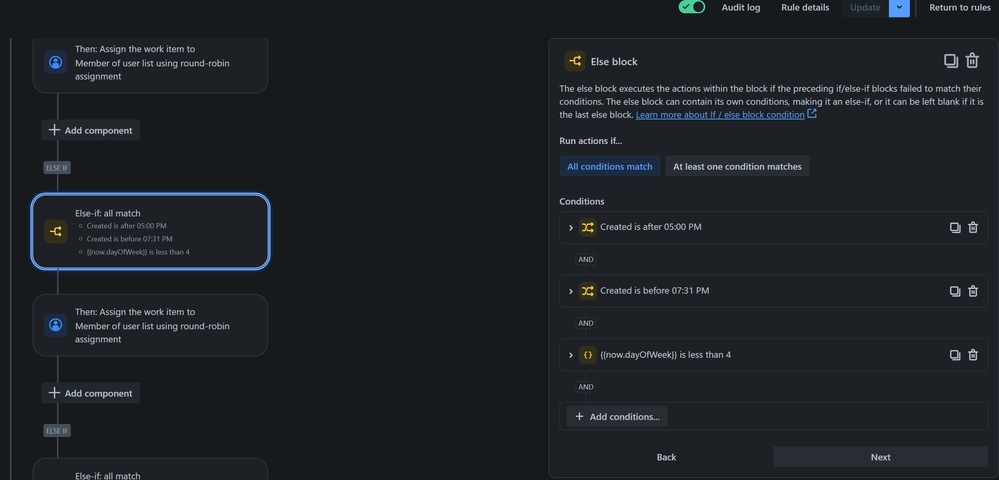
Task: Expand the 'Created is before 07:31 PM' condition
Action: point(571,291)
